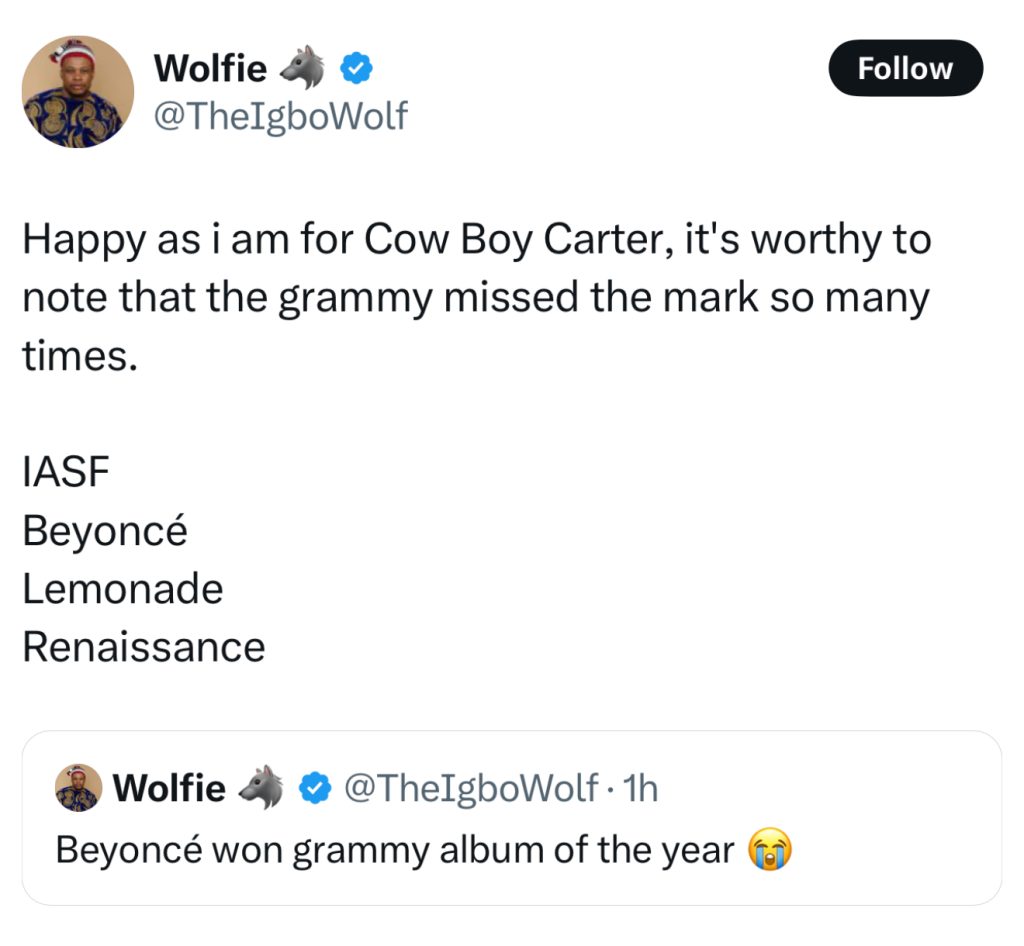This screenshot has width=1024, height=946.
Task: Click the small avatar in the quoted tweet
Action: (x=78, y=788)
